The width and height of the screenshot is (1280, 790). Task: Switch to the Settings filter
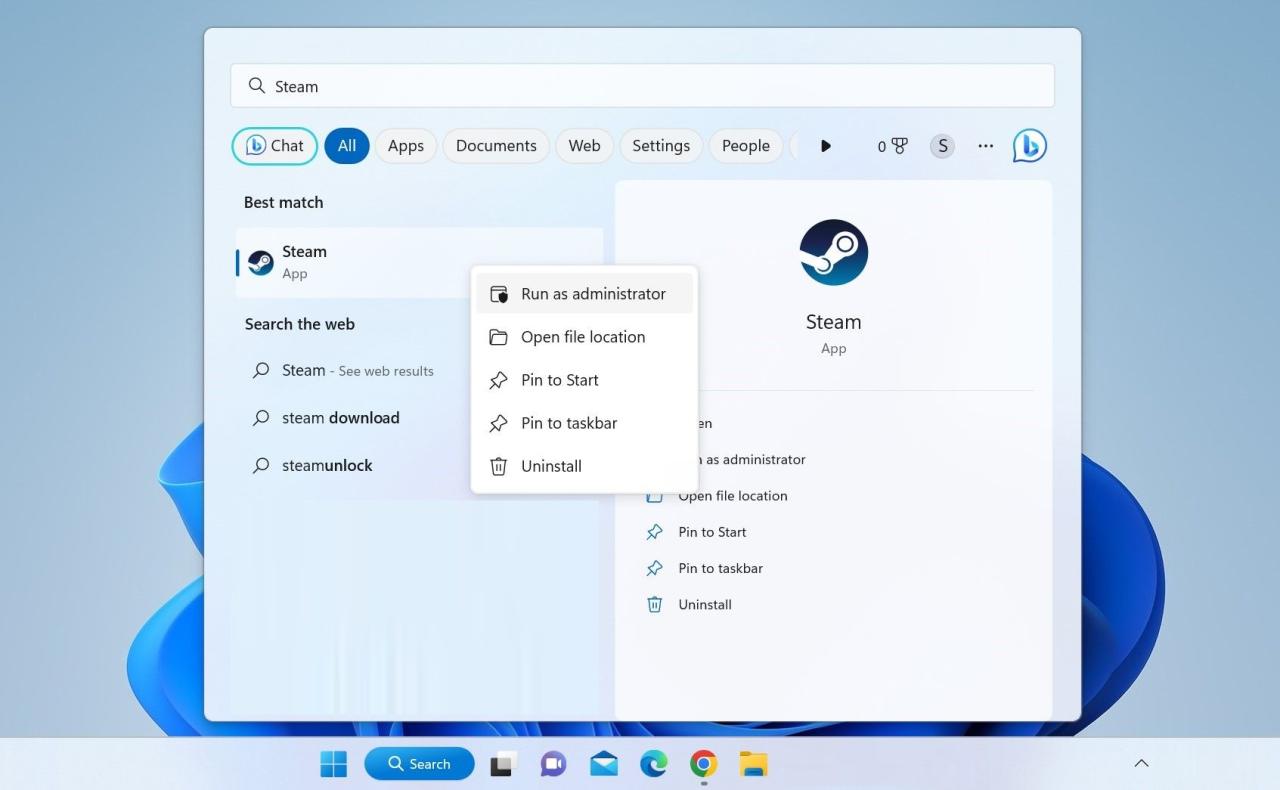coord(661,146)
